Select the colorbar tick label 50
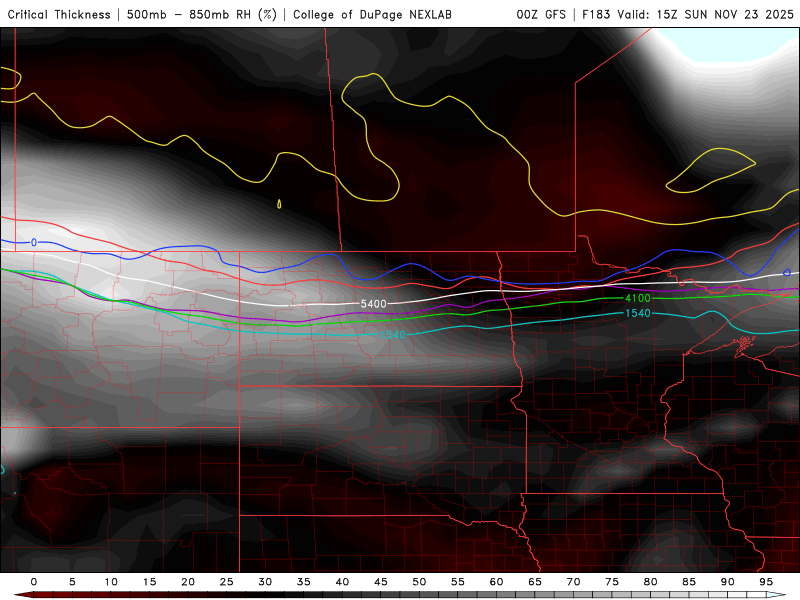Image resolution: width=800 pixels, height=600 pixels. pos(419,582)
